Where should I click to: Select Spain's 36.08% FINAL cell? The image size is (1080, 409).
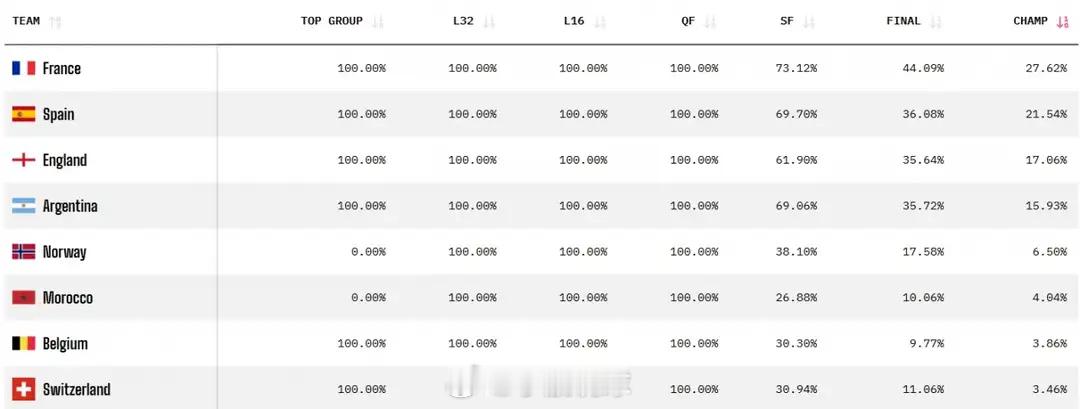tap(923, 114)
